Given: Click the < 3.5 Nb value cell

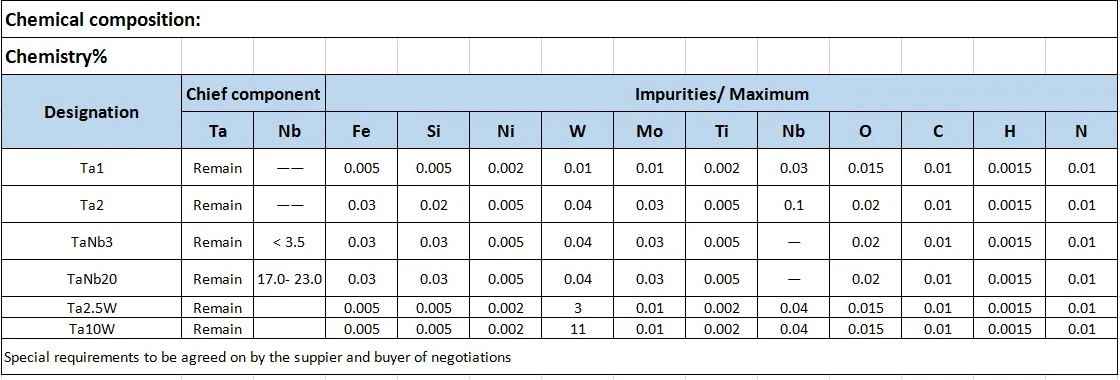Looking at the screenshot, I should coord(289,241).
